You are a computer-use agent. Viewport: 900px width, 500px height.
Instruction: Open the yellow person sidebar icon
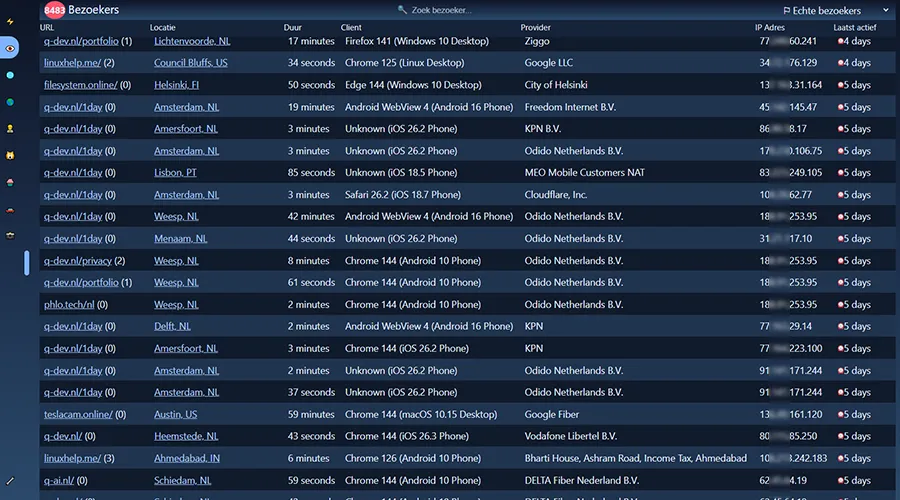[10, 129]
